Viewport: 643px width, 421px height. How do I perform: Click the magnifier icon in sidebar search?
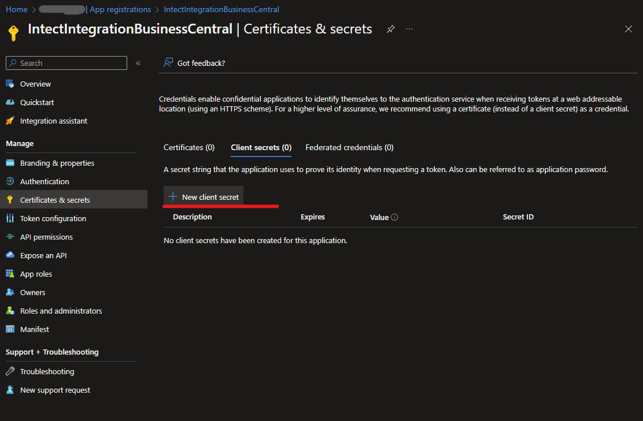click(x=13, y=63)
